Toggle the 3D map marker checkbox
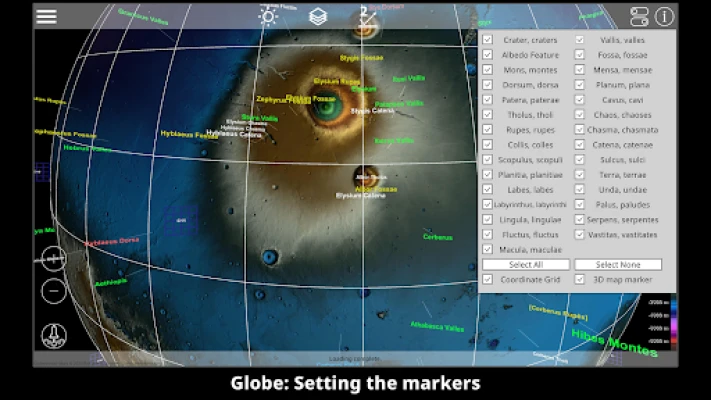The width and height of the screenshot is (711, 400). click(581, 279)
